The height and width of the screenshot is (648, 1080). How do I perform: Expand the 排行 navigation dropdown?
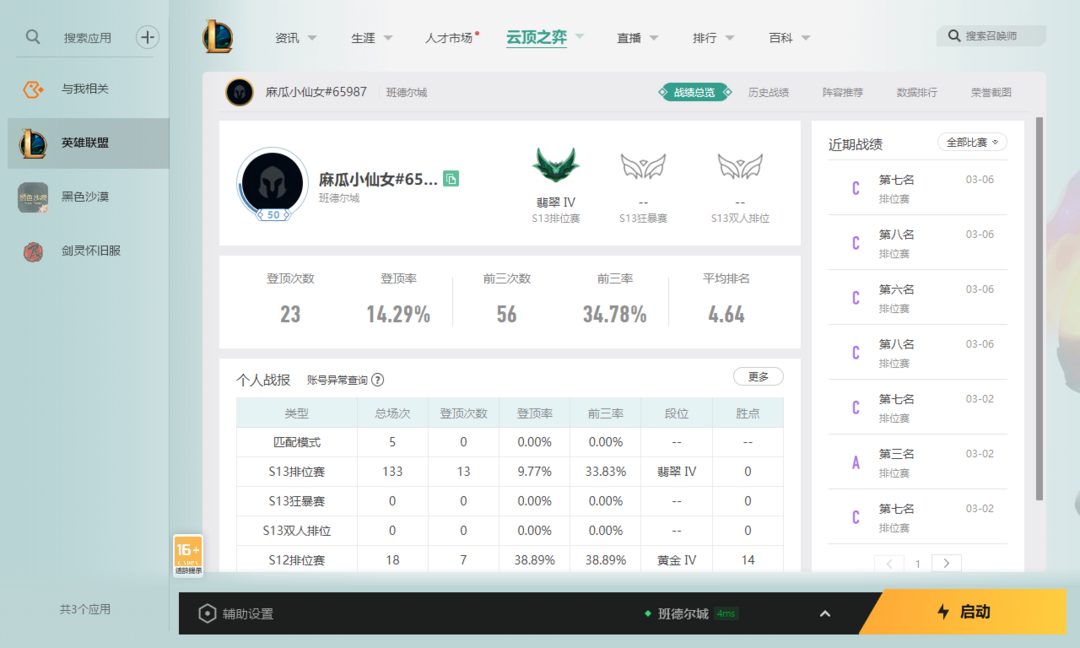point(714,38)
